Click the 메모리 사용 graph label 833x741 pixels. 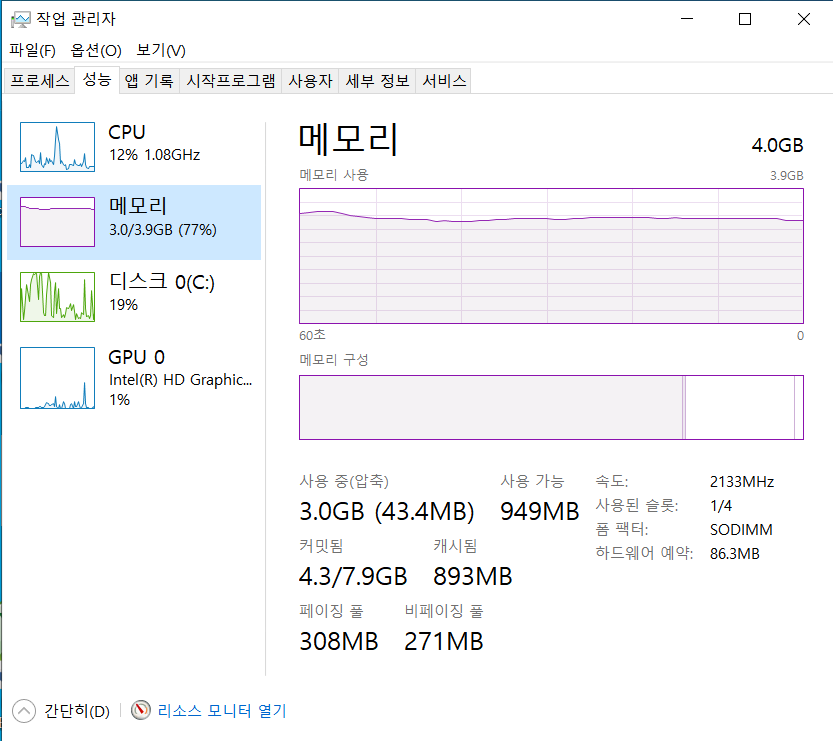(x=334, y=175)
